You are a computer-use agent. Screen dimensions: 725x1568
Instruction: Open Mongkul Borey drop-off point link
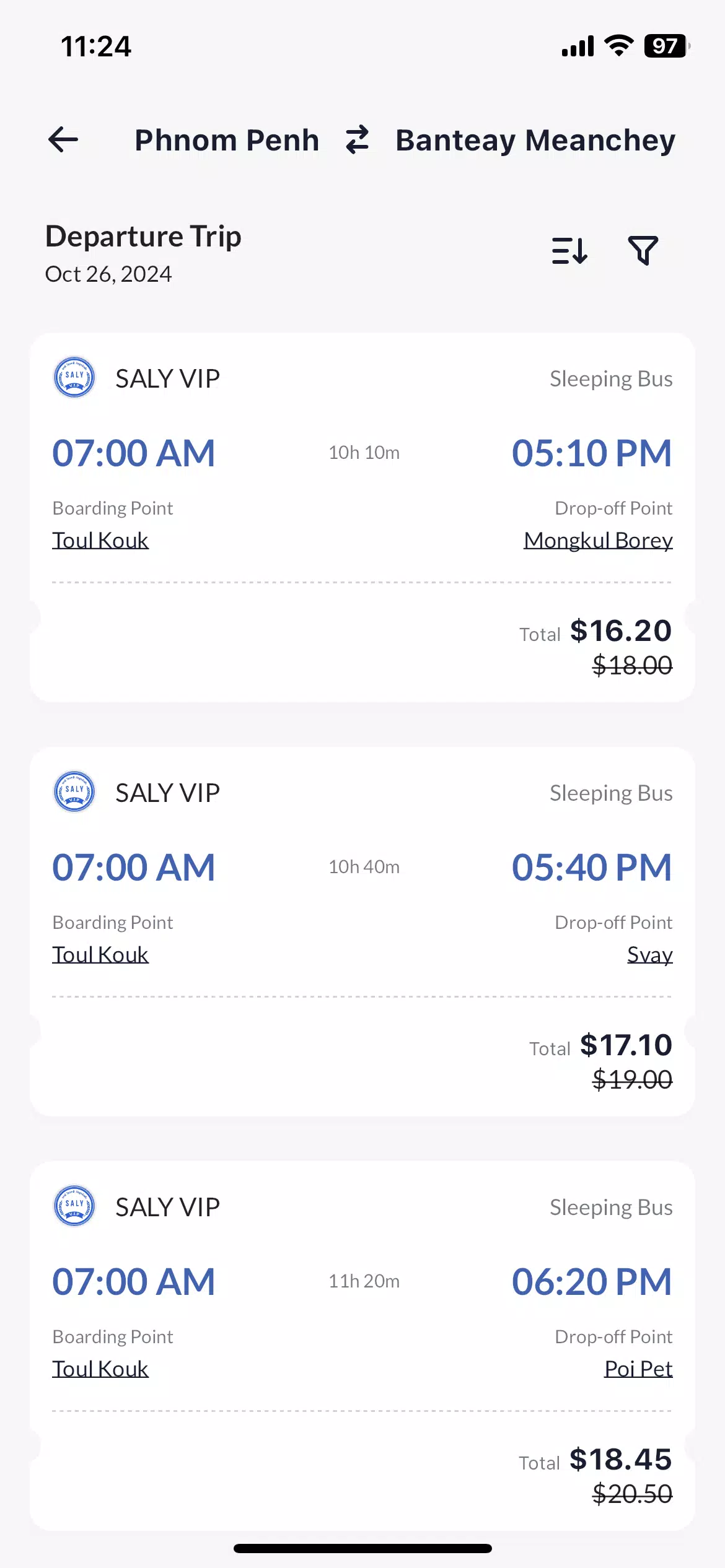tap(598, 541)
